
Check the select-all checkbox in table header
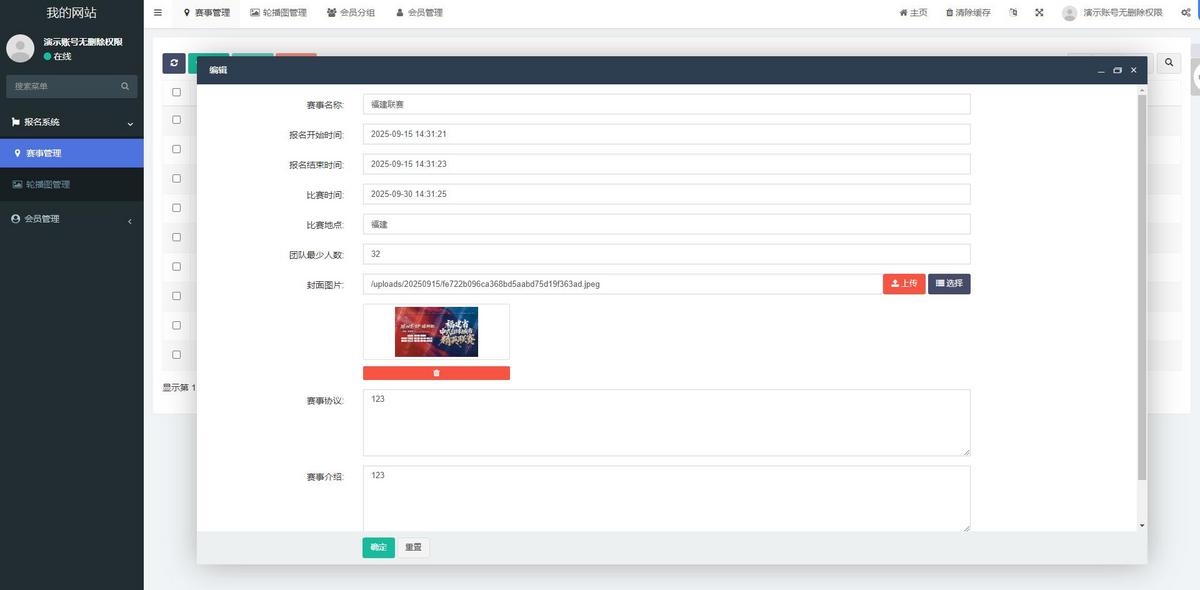coord(176,91)
